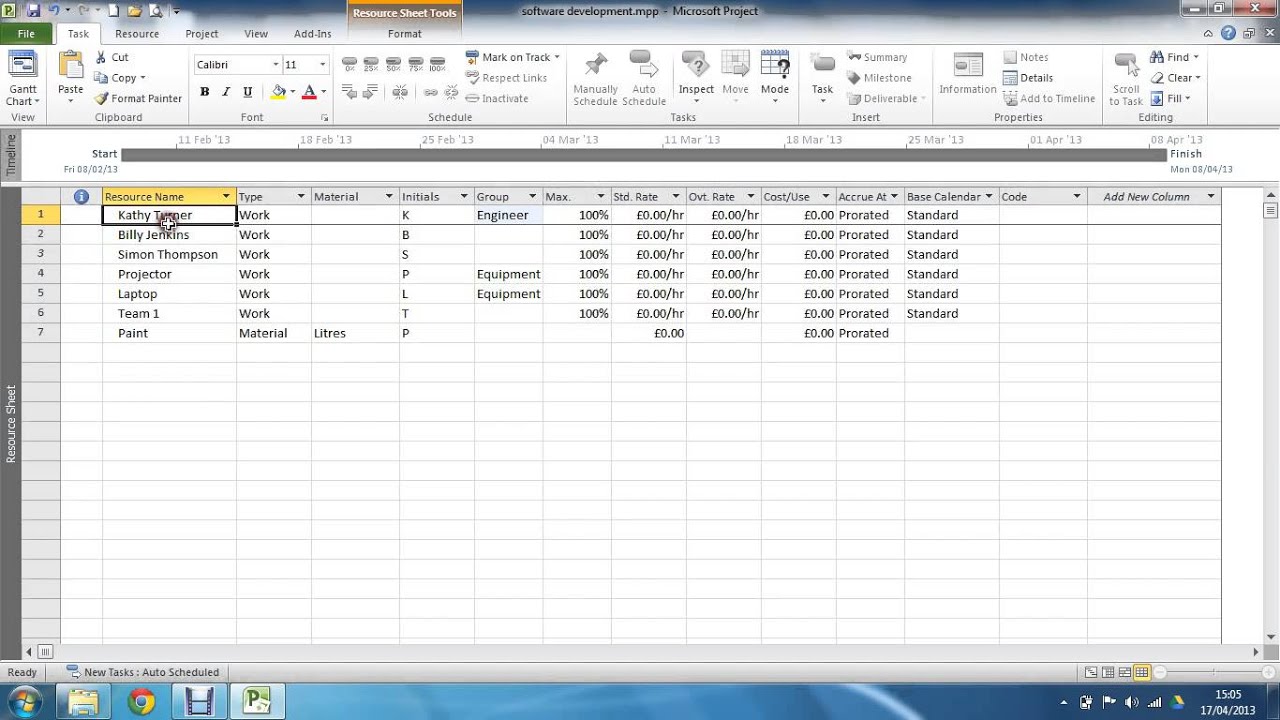The width and height of the screenshot is (1280, 720).
Task: Click the zoom slider in status bar
Action: pos(1213,672)
